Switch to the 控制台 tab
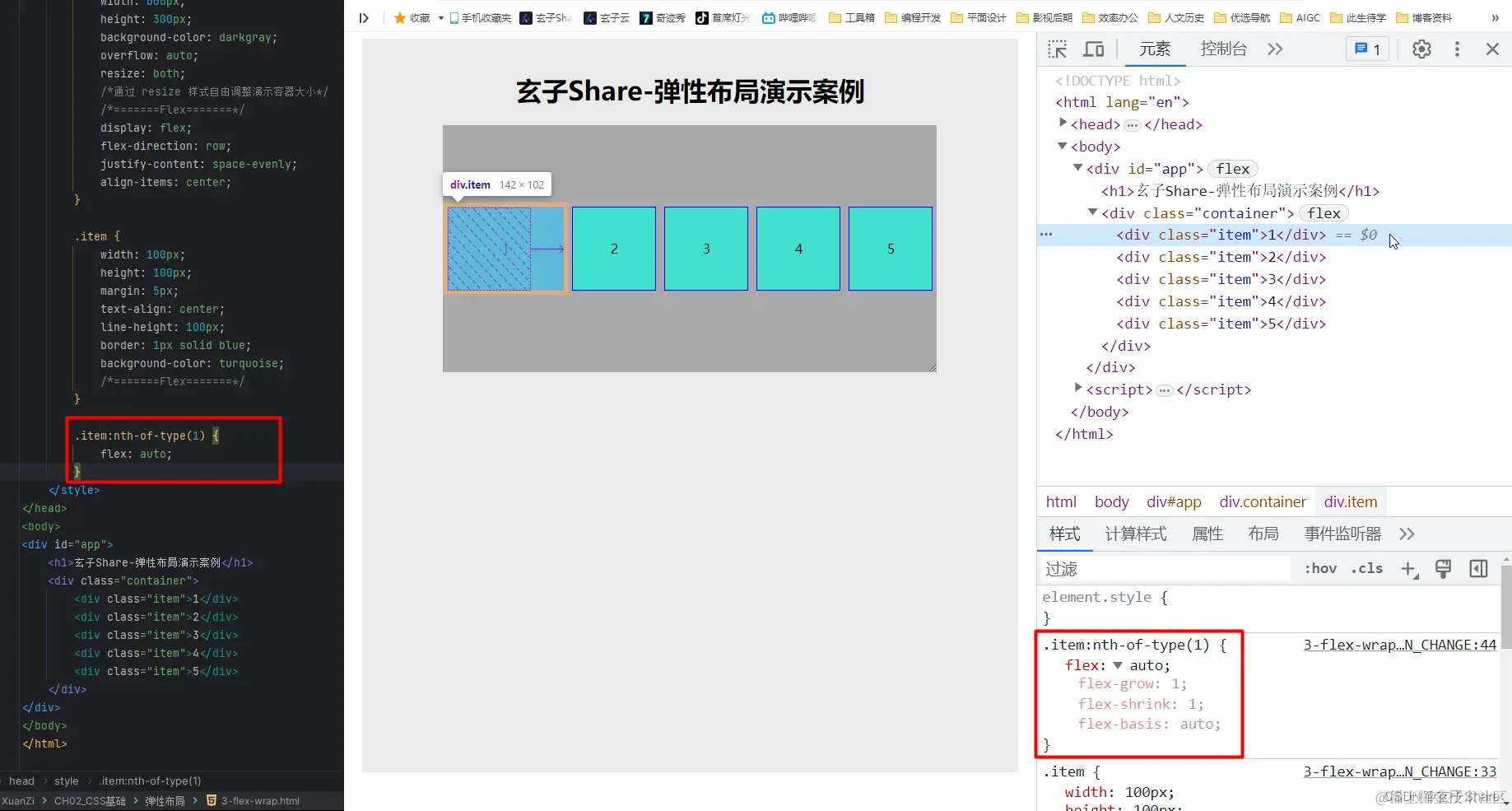The width and height of the screenshot is (1512, 811). (x=1223, y=49)
